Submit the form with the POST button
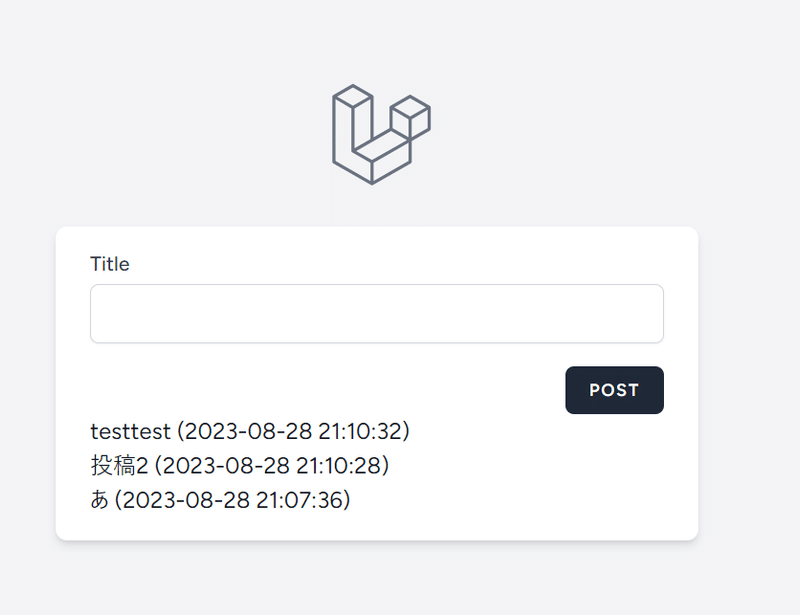 [x=614, y=390]
